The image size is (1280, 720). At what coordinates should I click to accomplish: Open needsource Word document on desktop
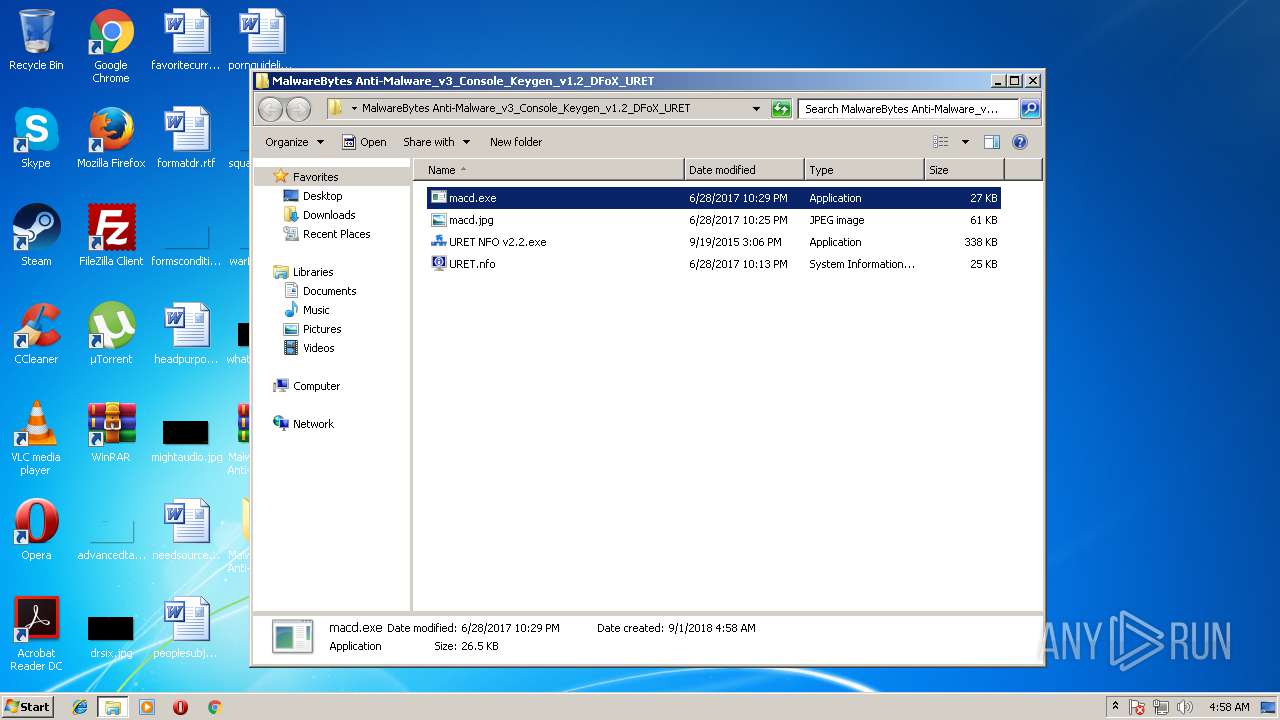point(186,530)
